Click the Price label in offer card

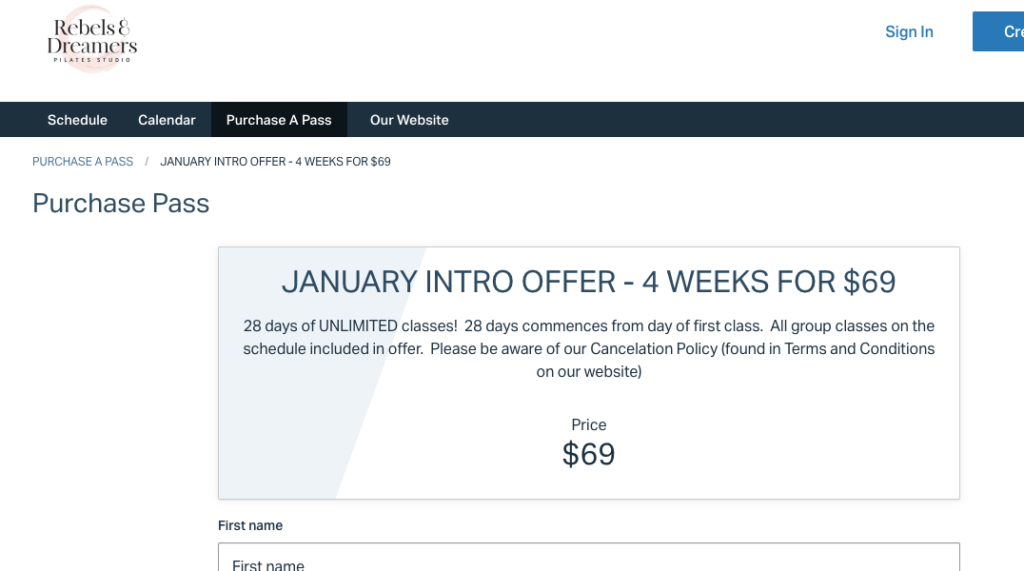click(588, 425)
